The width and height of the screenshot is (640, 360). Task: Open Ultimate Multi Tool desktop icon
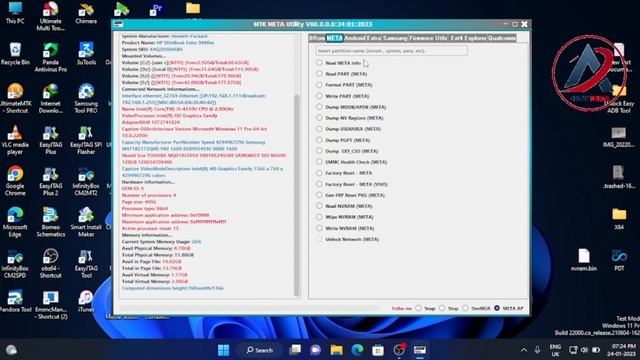pos(51,16)
